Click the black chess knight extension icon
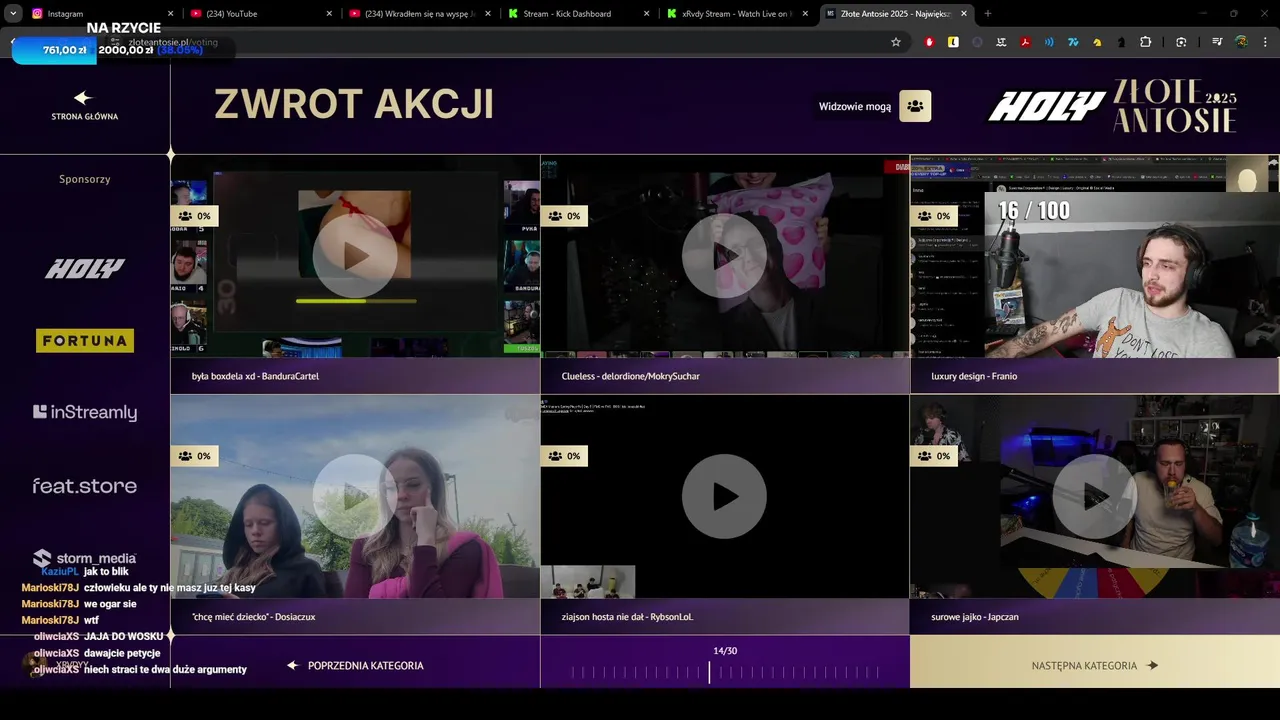 1121,42
